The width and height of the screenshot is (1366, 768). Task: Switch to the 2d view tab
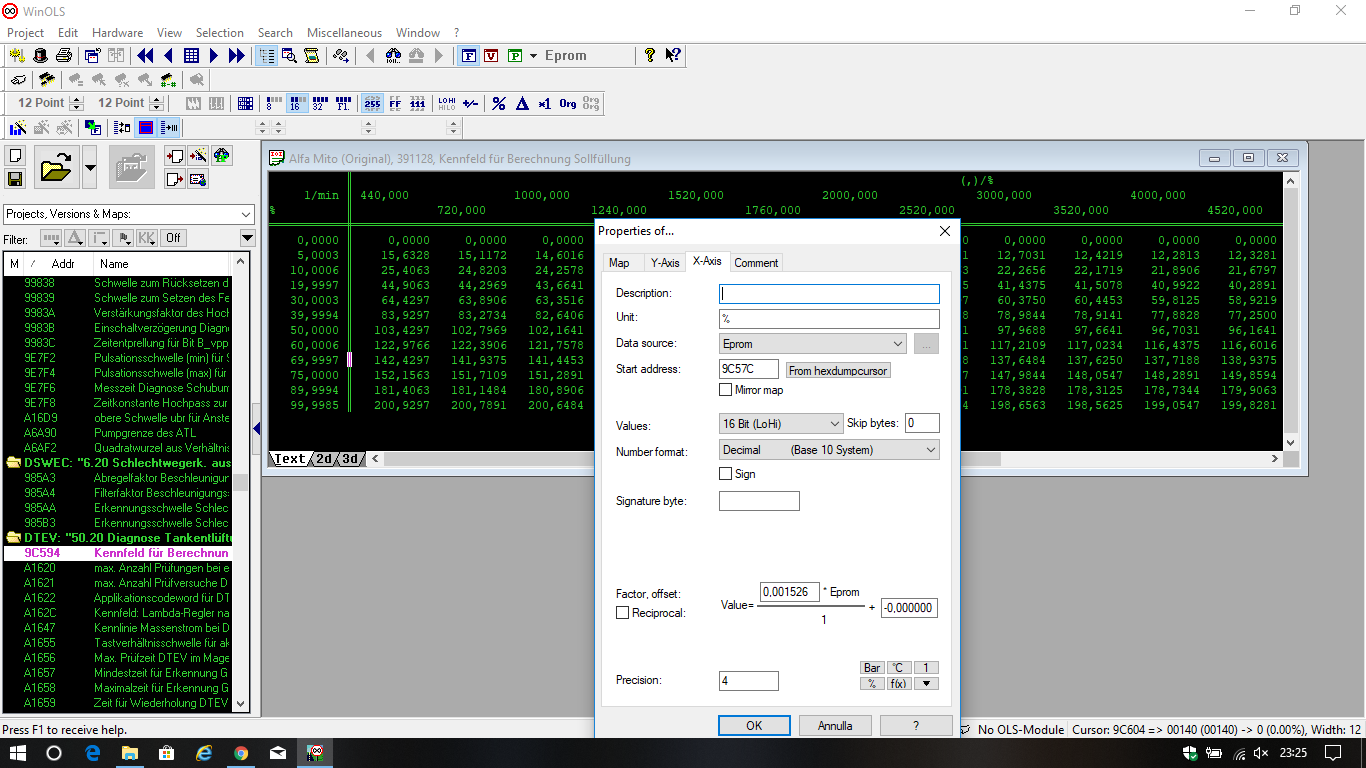324,459
